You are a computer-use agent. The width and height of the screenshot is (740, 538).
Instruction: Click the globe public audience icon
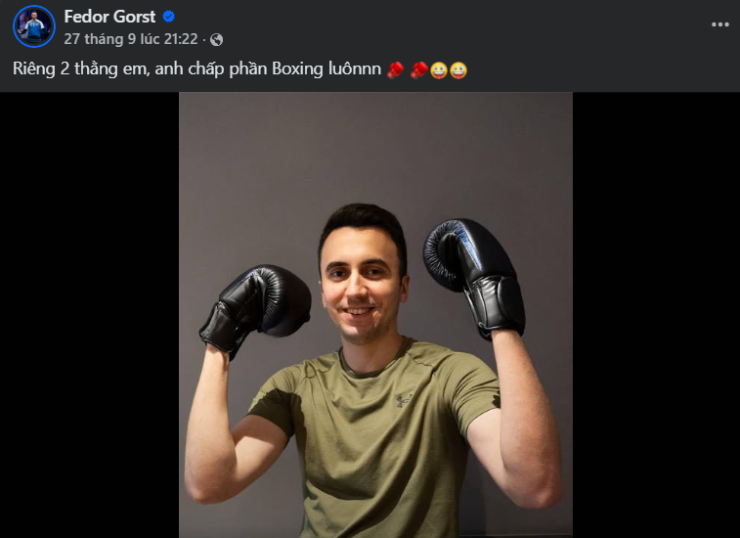pyautogui.click(x=217, y=40)
